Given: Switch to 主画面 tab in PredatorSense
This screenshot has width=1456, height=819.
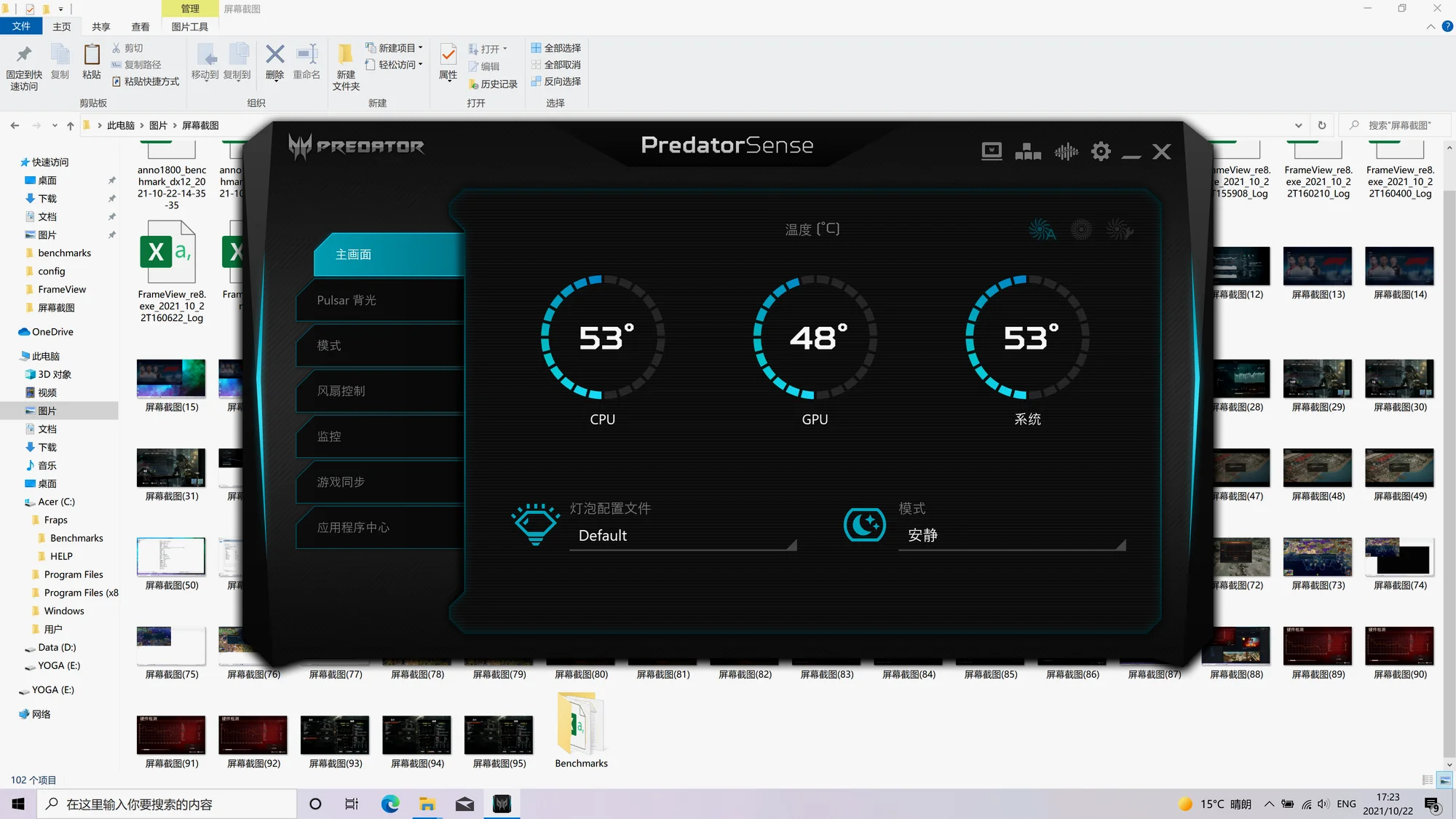Looking at the screenshot, I should (389, 255).
